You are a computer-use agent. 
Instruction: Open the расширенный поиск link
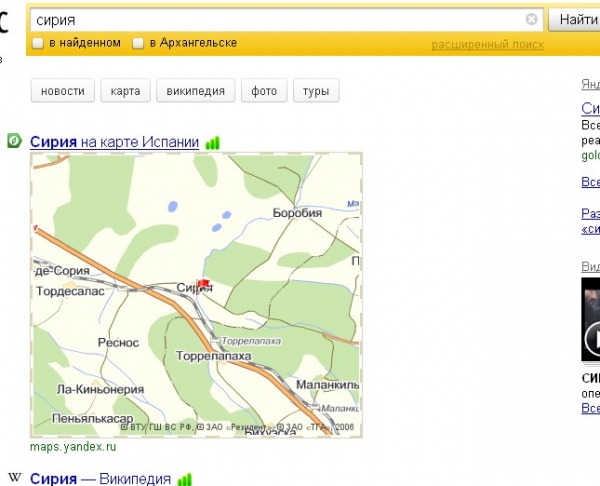point(488,45)
